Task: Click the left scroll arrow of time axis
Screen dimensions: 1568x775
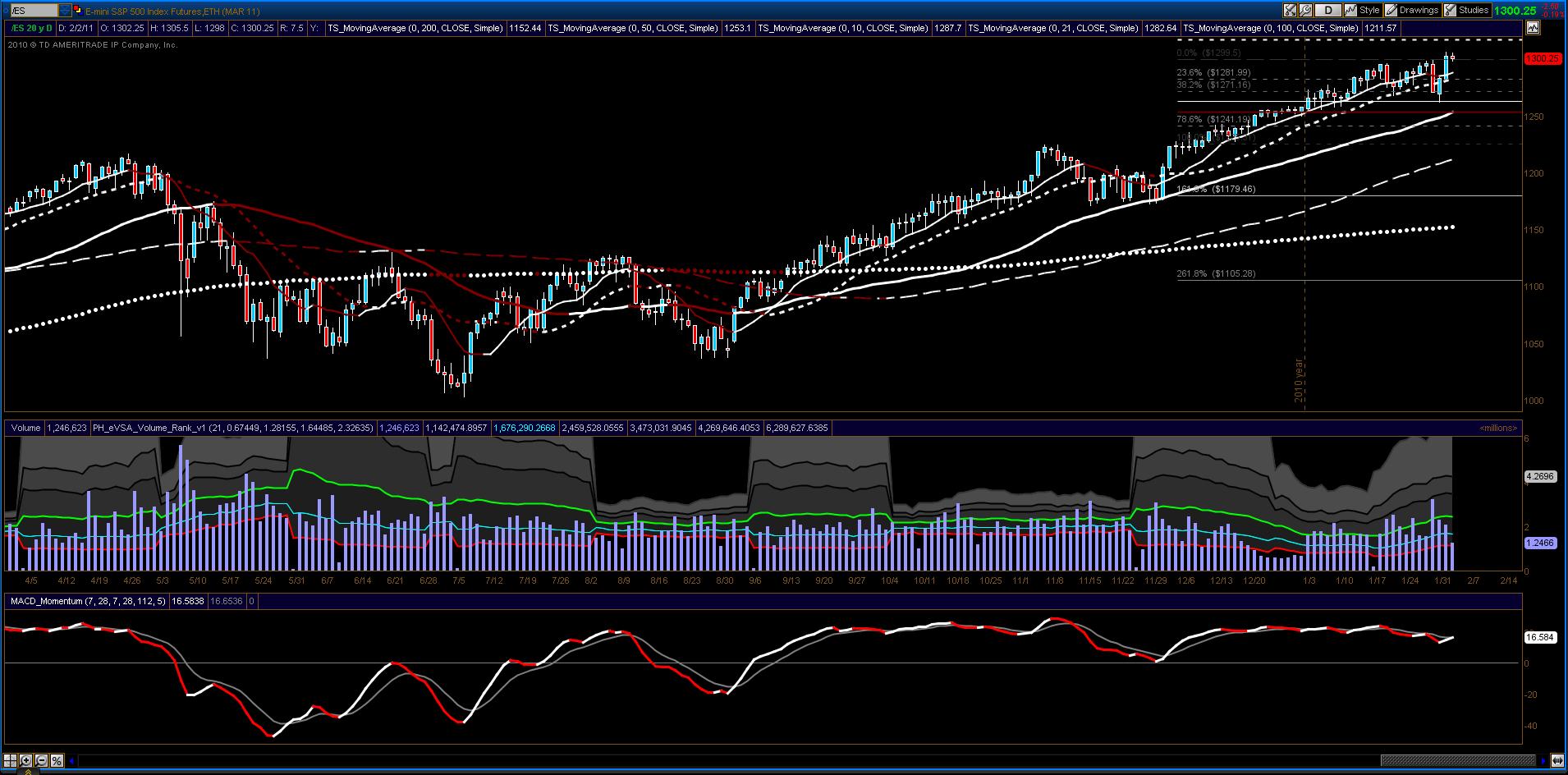Action: (72, 761)
